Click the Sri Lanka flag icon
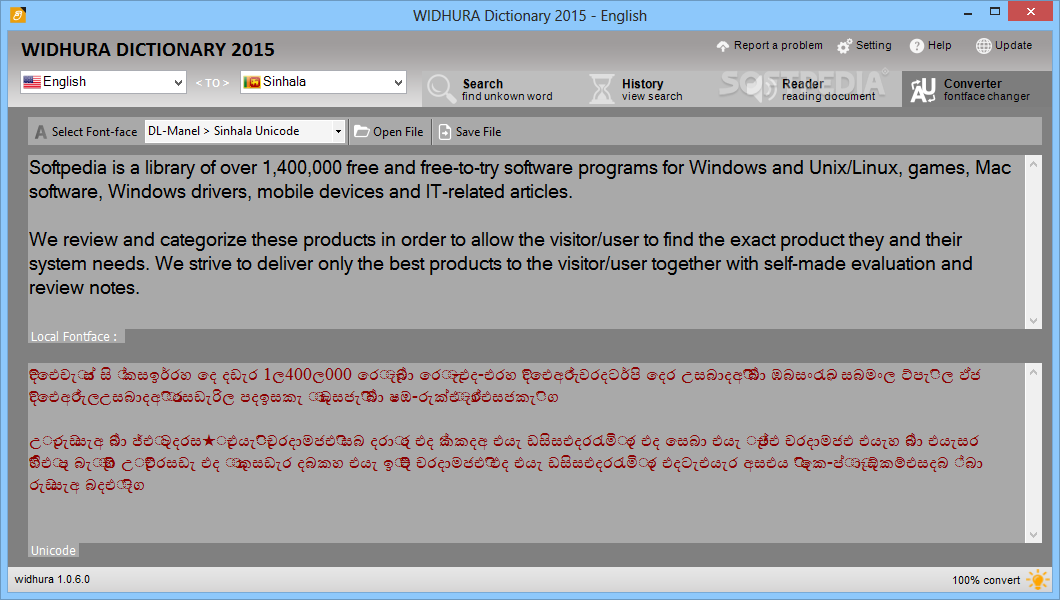 (251, 82)
